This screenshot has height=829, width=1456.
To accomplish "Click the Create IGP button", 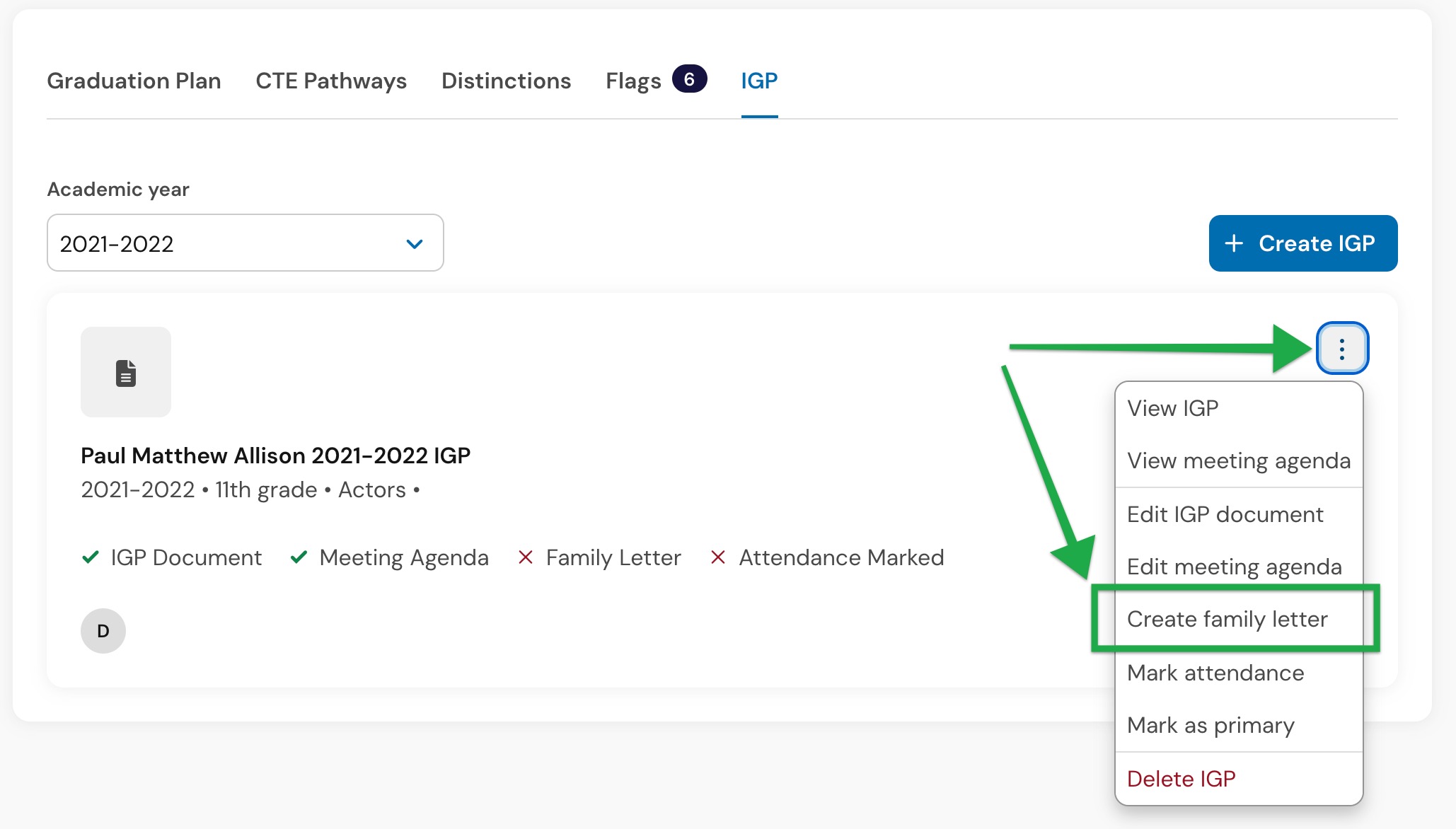I will (1303, 243).
